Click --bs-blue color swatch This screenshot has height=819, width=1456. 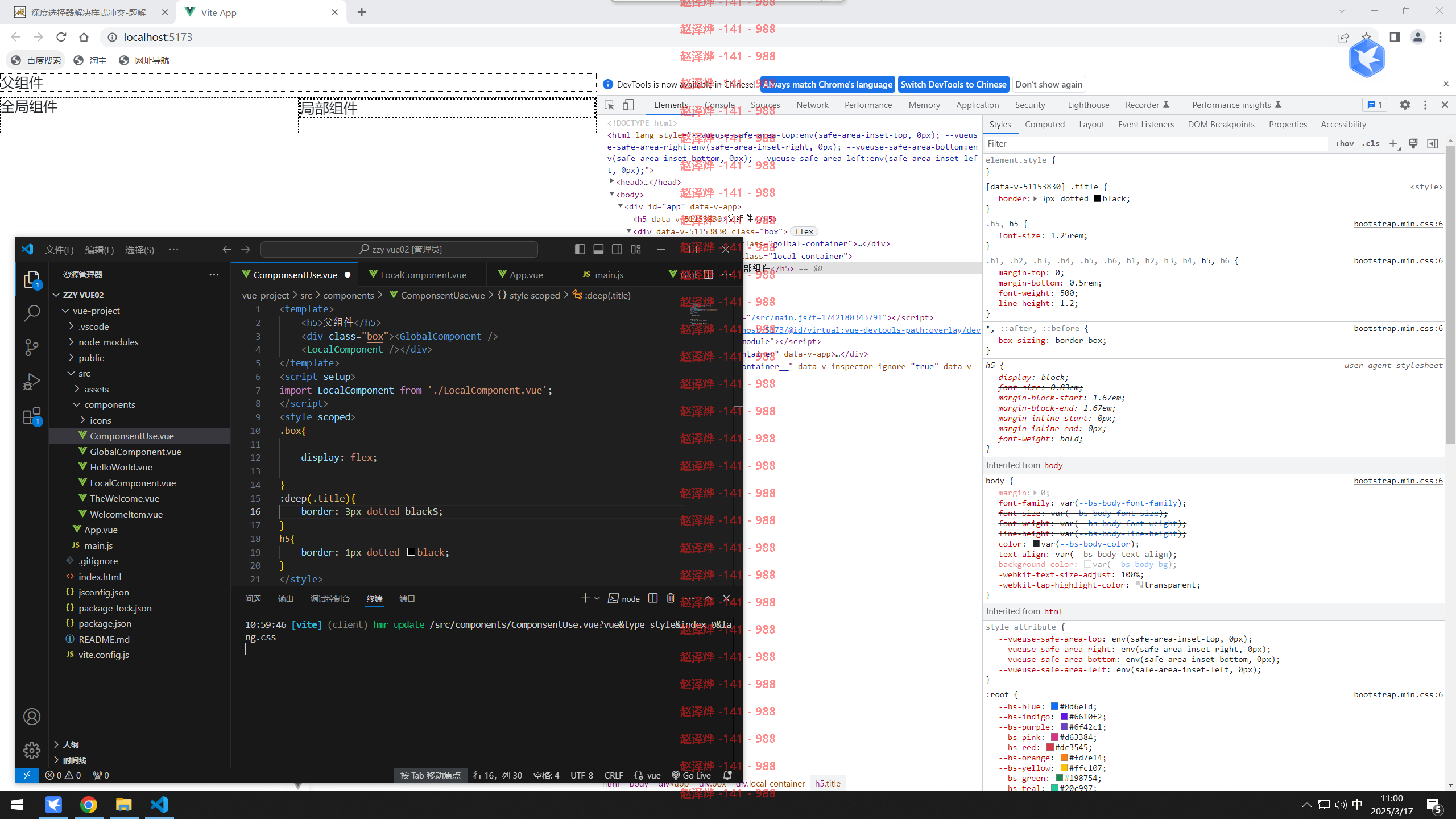[x=1054, y=706]
